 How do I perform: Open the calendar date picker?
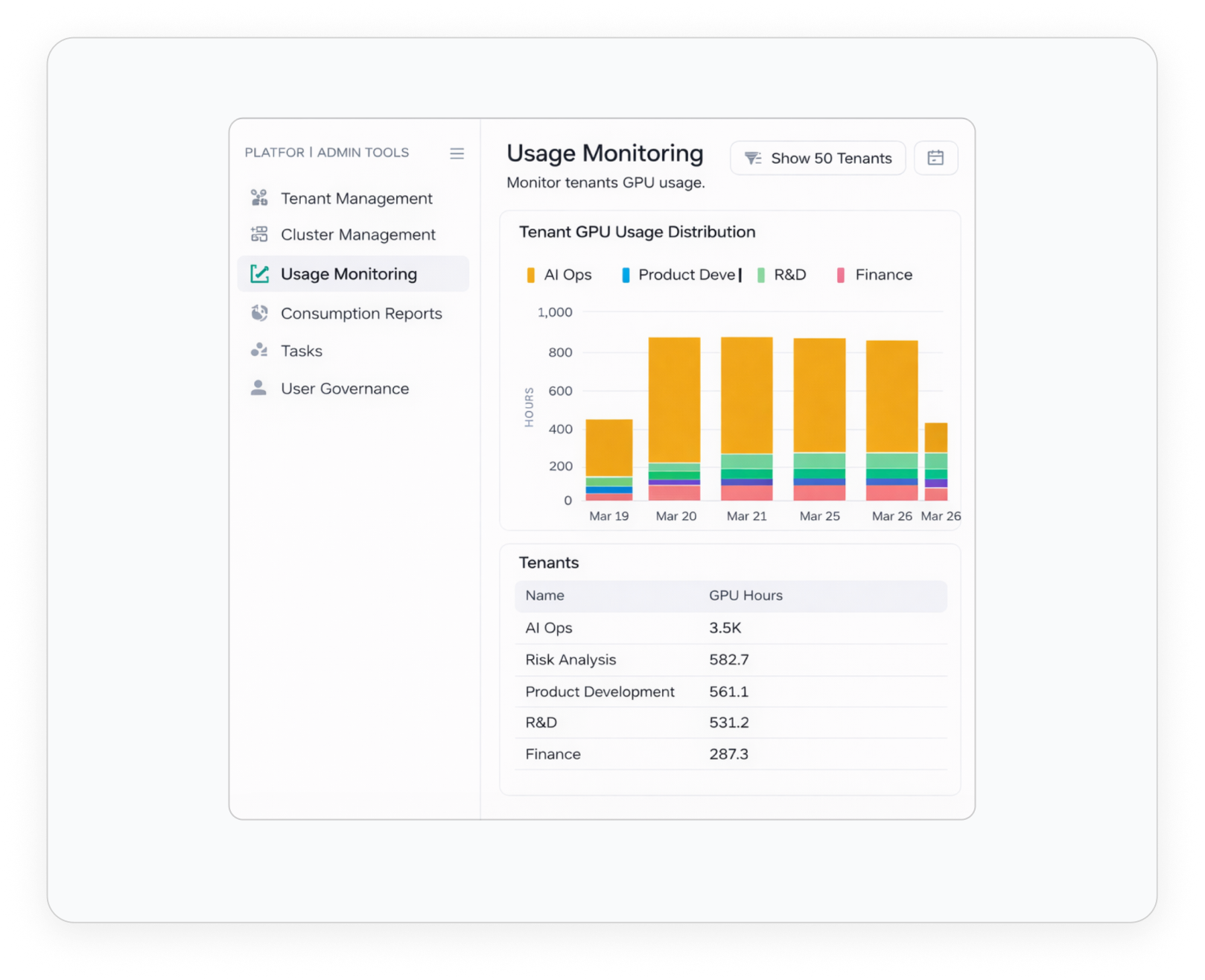(x=935, y=158)
